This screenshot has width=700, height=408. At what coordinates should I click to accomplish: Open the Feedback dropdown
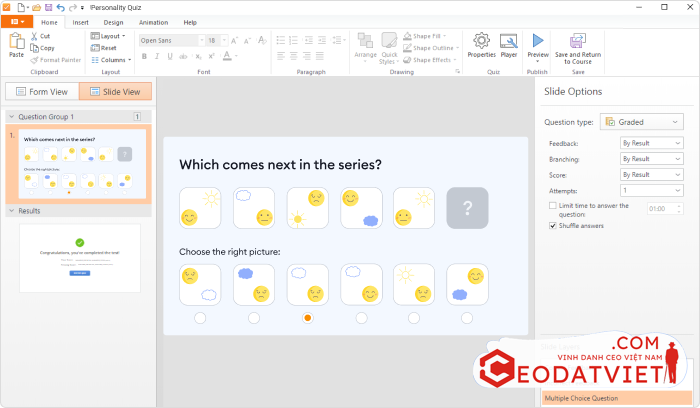652,143
